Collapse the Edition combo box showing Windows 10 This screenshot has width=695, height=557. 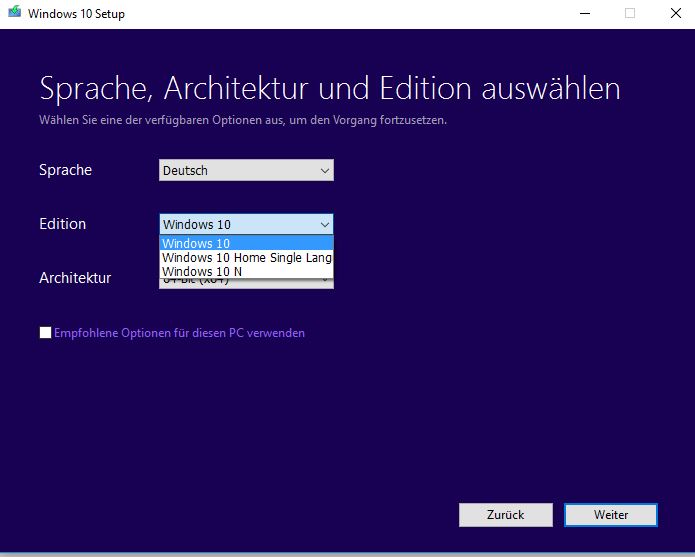tap(246, 224)
